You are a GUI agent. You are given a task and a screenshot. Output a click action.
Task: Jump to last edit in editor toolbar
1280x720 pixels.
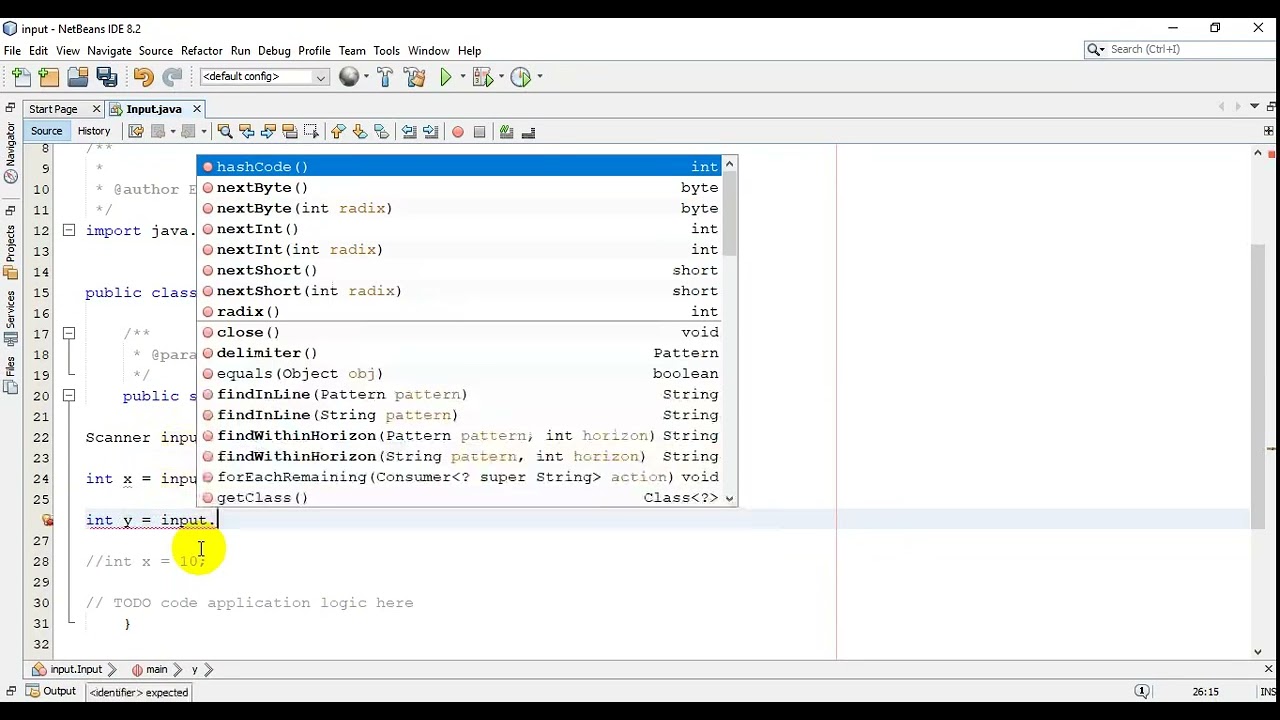(136, 131)
